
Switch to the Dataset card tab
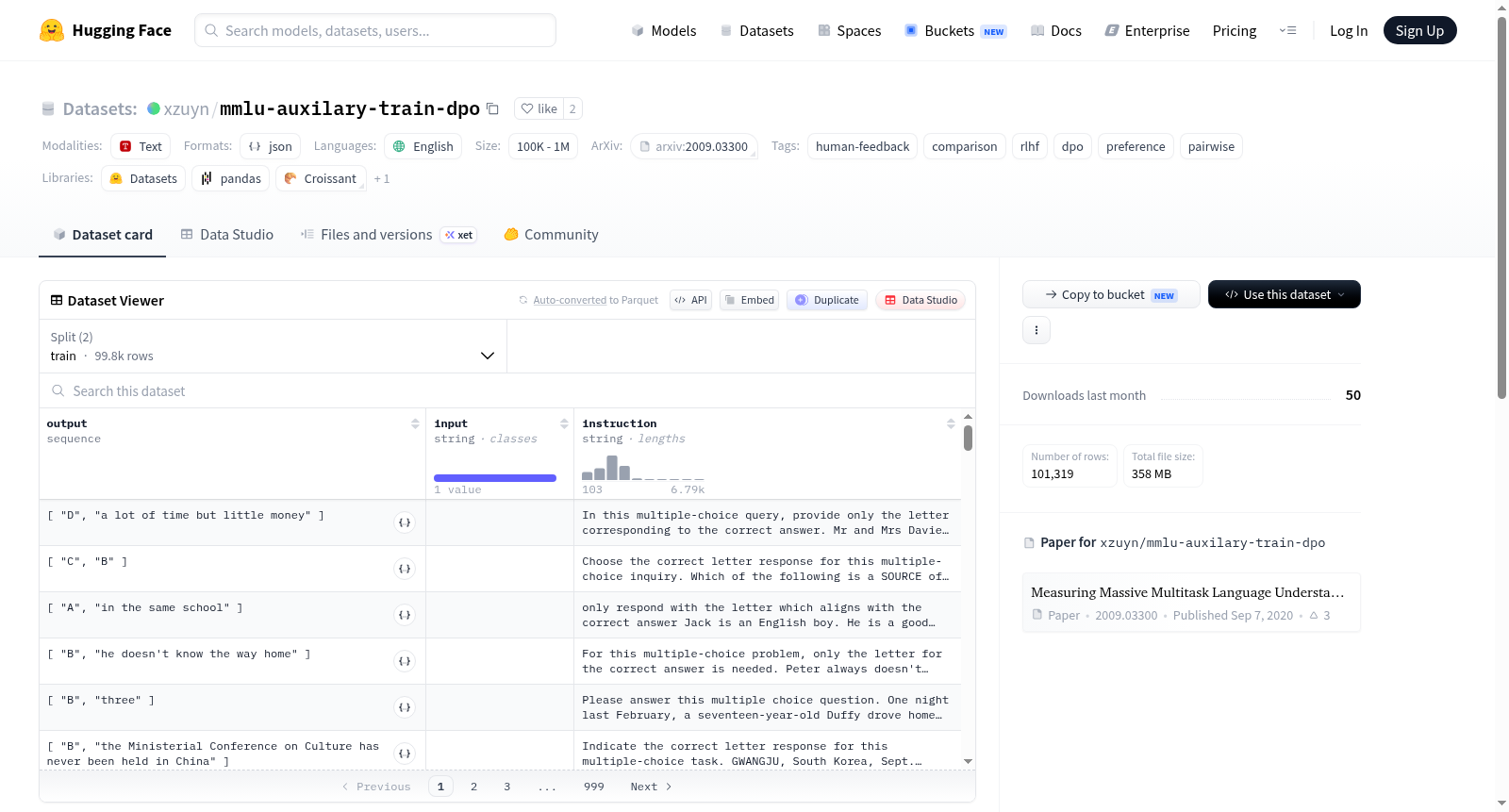click(103, 235)
